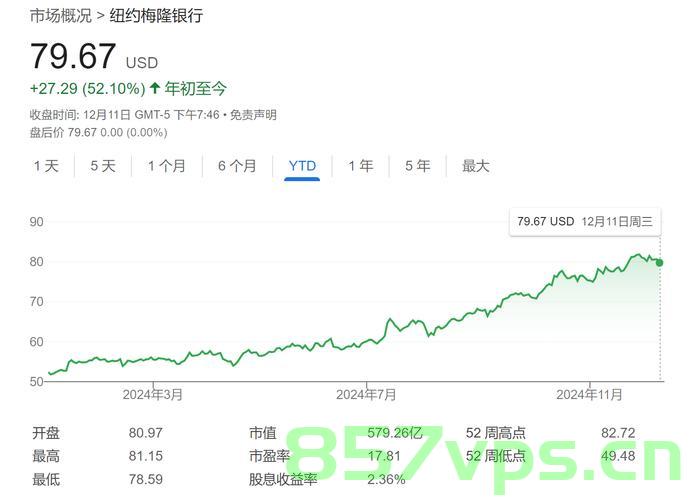Click the 市值 value 579.26亿
Image resolution: width=698 pixels, height=500 pixels.
[395, 433]
